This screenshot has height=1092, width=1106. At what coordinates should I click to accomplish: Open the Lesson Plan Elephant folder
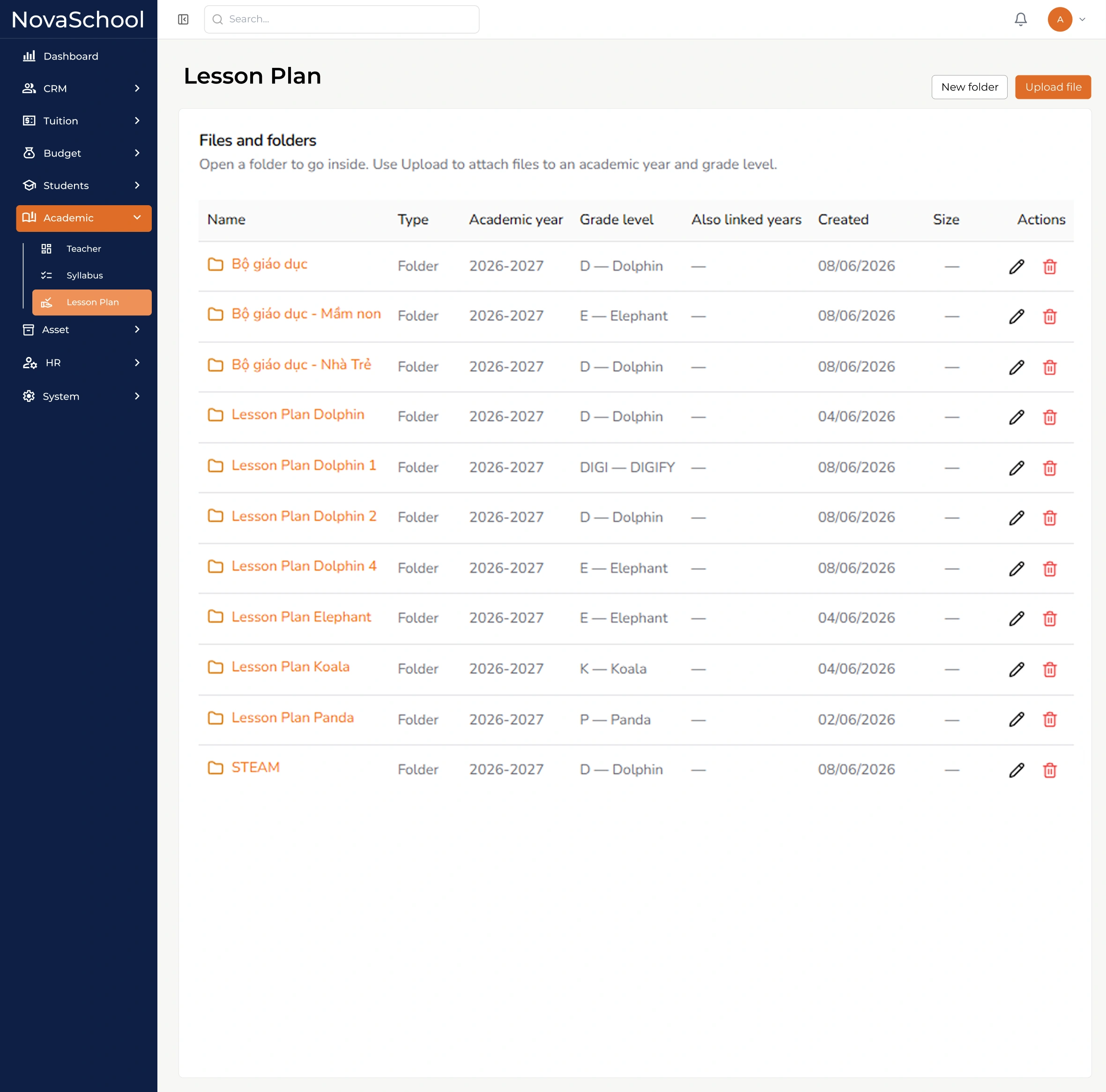coord(301,617)
